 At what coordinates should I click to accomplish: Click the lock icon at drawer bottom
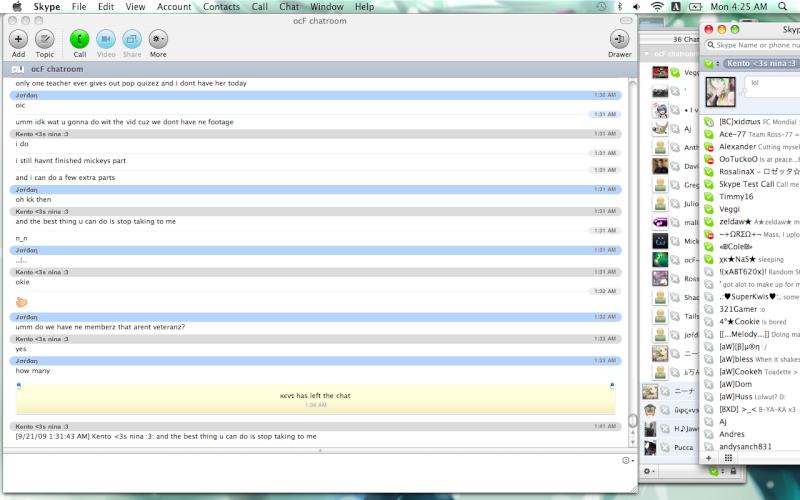[x=733, y=471]
